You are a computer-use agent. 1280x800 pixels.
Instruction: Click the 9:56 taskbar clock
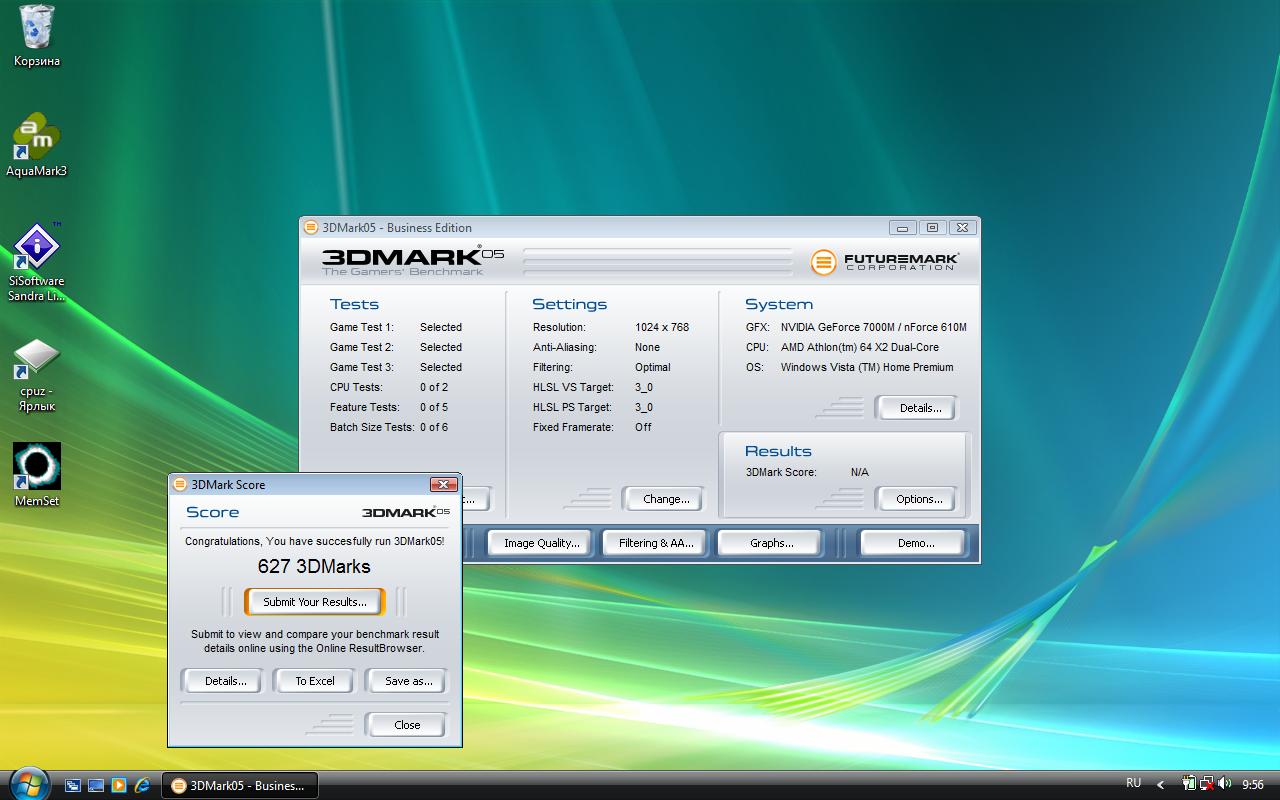click(1252, 785)
